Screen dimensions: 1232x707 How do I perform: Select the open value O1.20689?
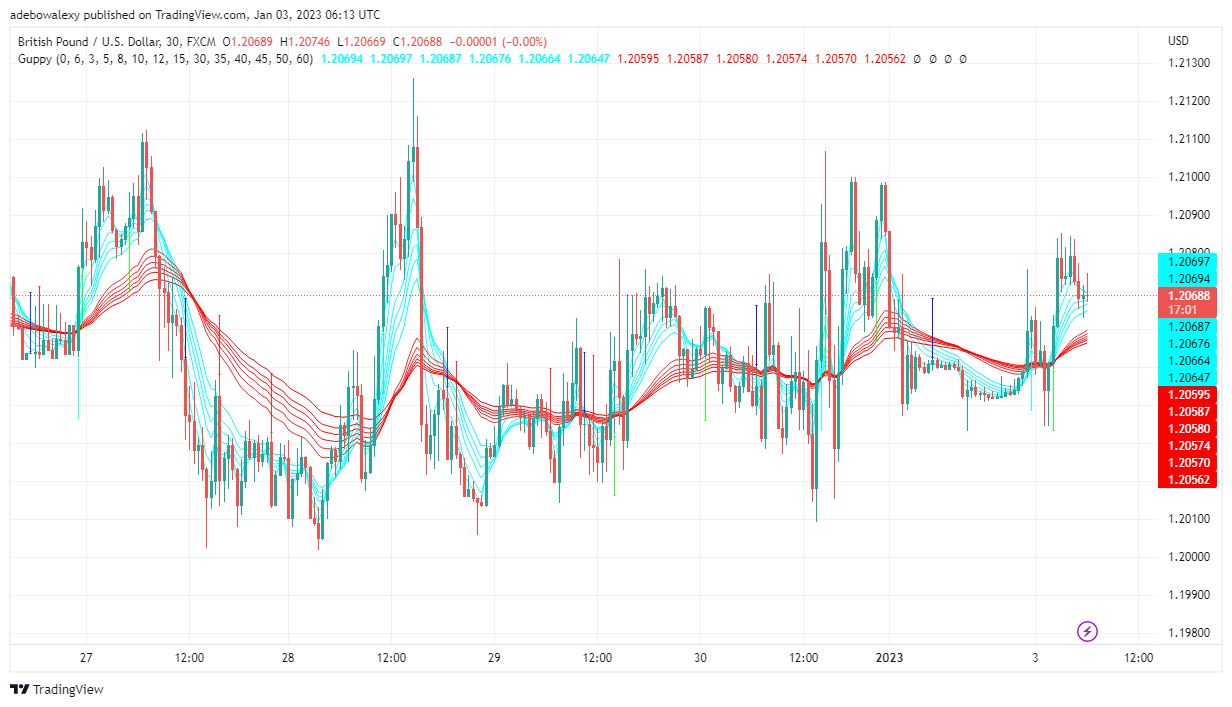pos(249,41)
